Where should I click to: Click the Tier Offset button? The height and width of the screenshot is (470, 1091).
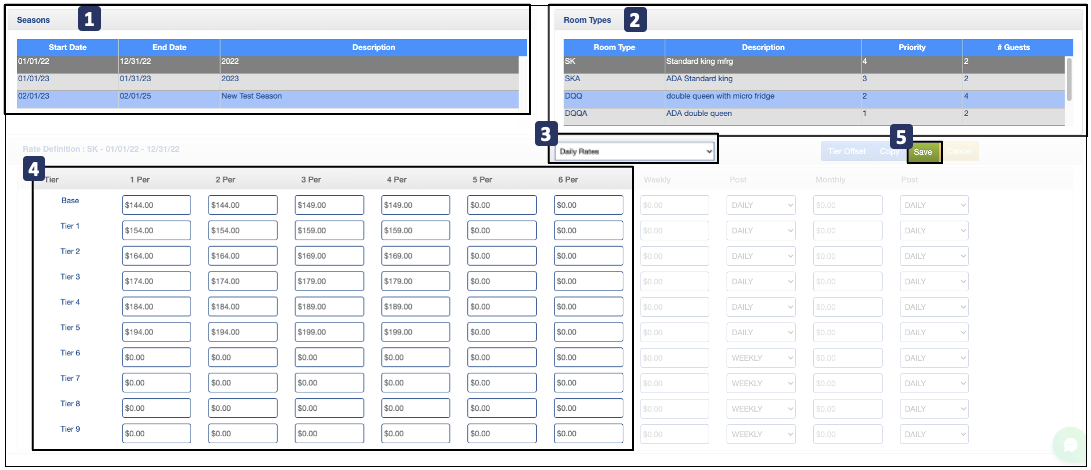coord(846,152)
